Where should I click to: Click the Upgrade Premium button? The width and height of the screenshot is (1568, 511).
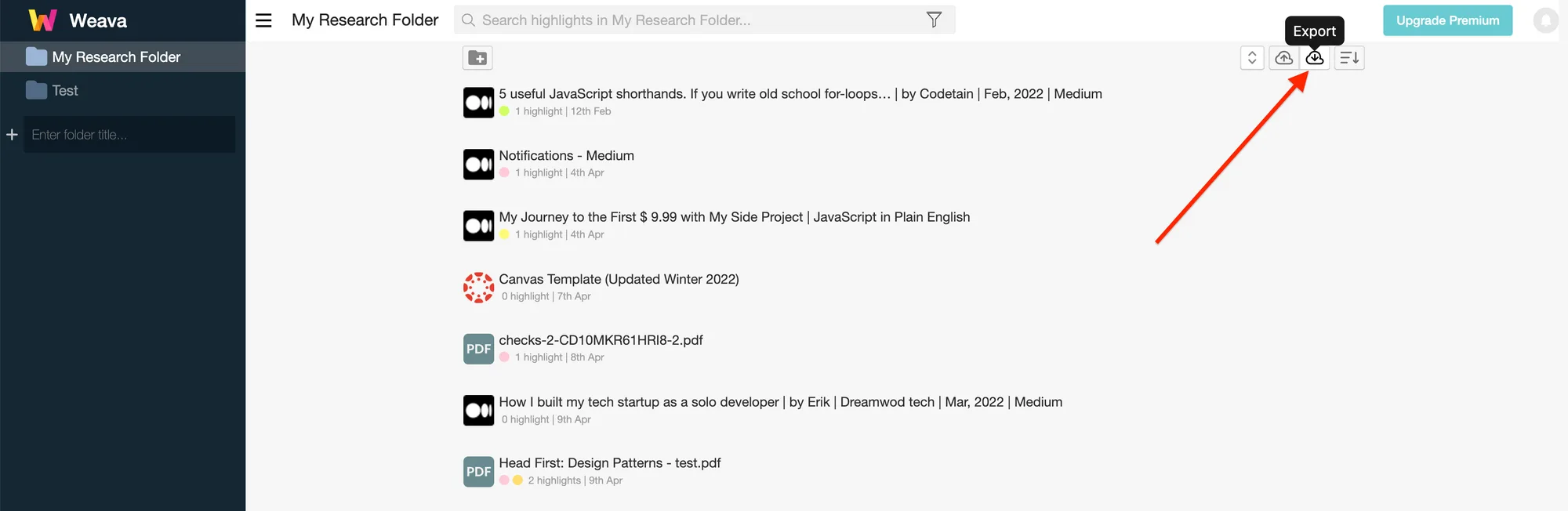(1447, 20)
